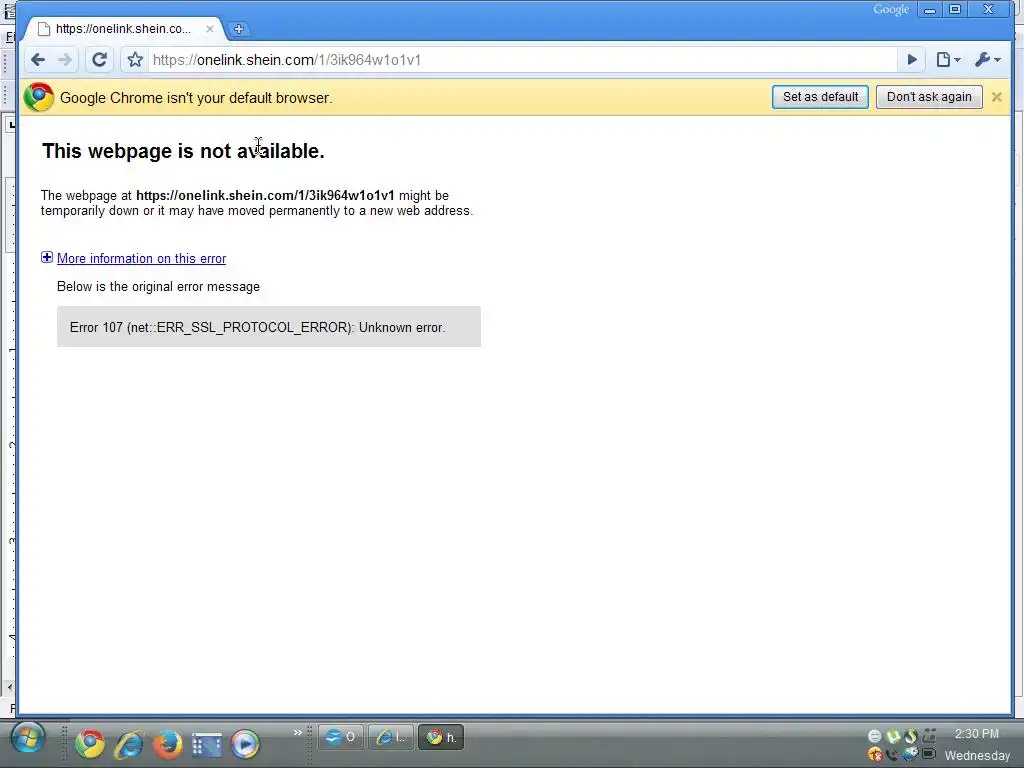Click the forward navigation arrow
The height and width of the screenshot is (768, 1024).
point(65,60)
